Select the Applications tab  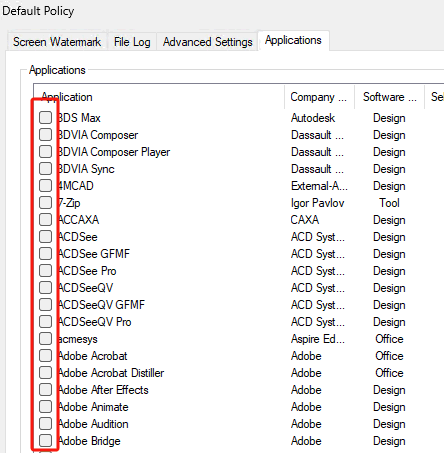[293, 40]
